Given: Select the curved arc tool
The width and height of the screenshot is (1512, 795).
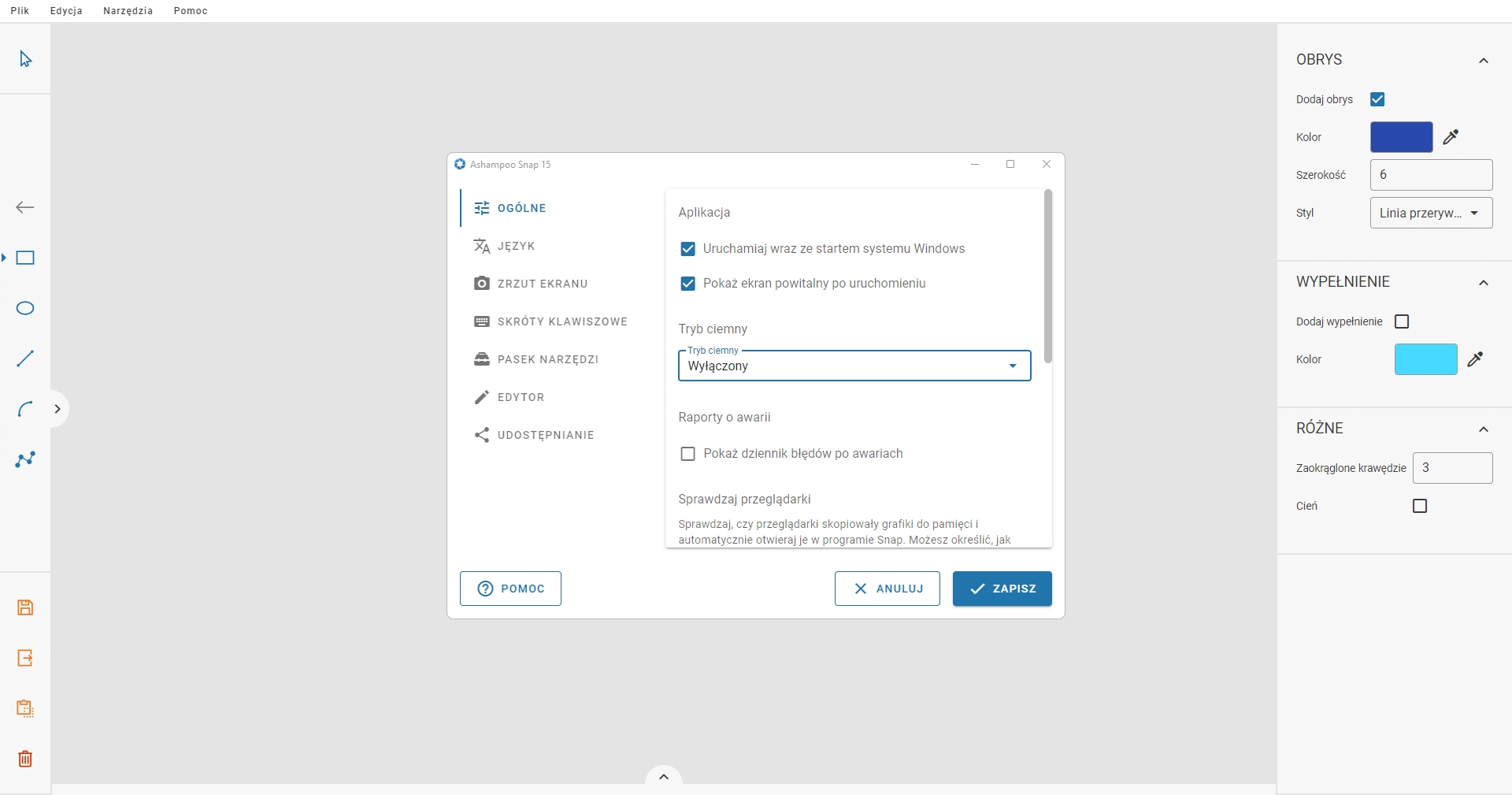Looking at the screenshot, I should coord(25,409).
